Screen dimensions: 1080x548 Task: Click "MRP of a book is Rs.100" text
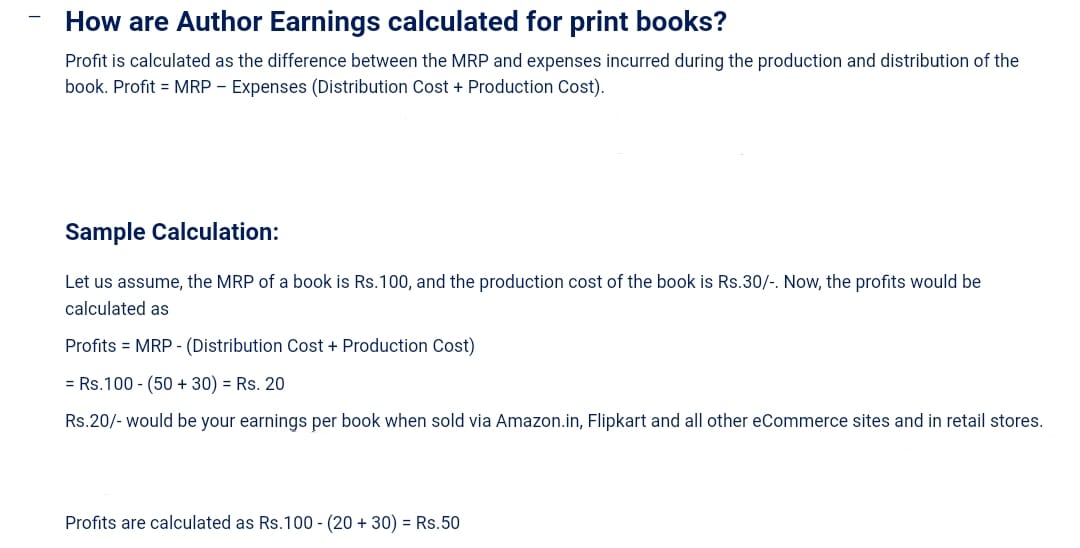tap(318, 282)
